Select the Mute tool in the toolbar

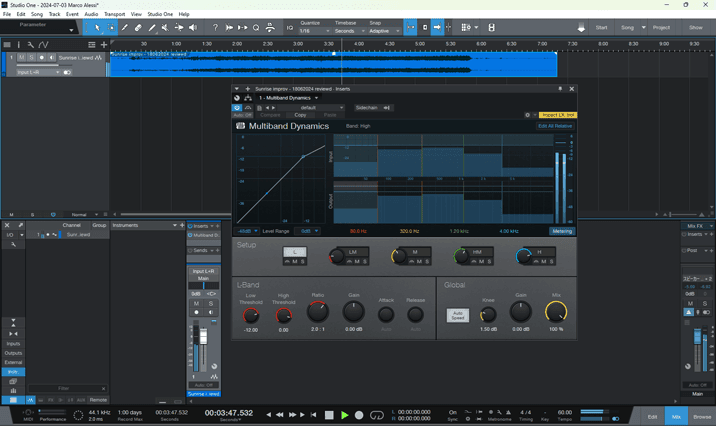[165, 27]
